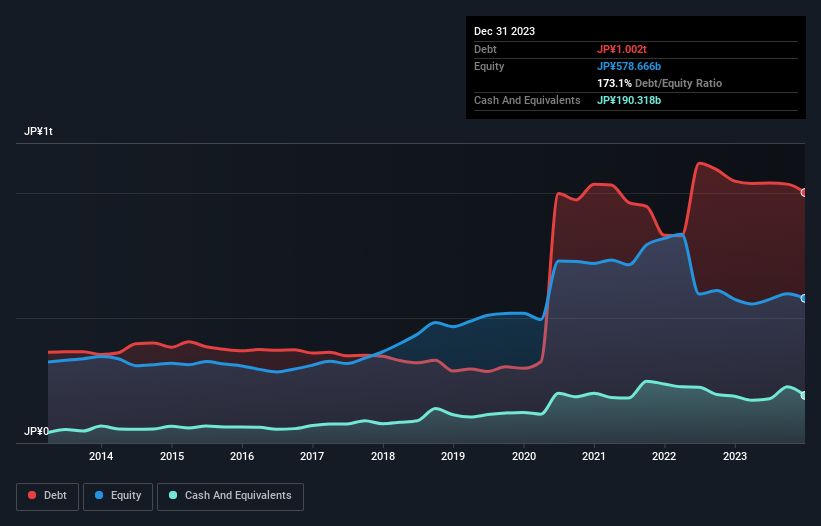Select the 2021 axis label
Screen dimensions: 821x526
click(x=594, y=456)
